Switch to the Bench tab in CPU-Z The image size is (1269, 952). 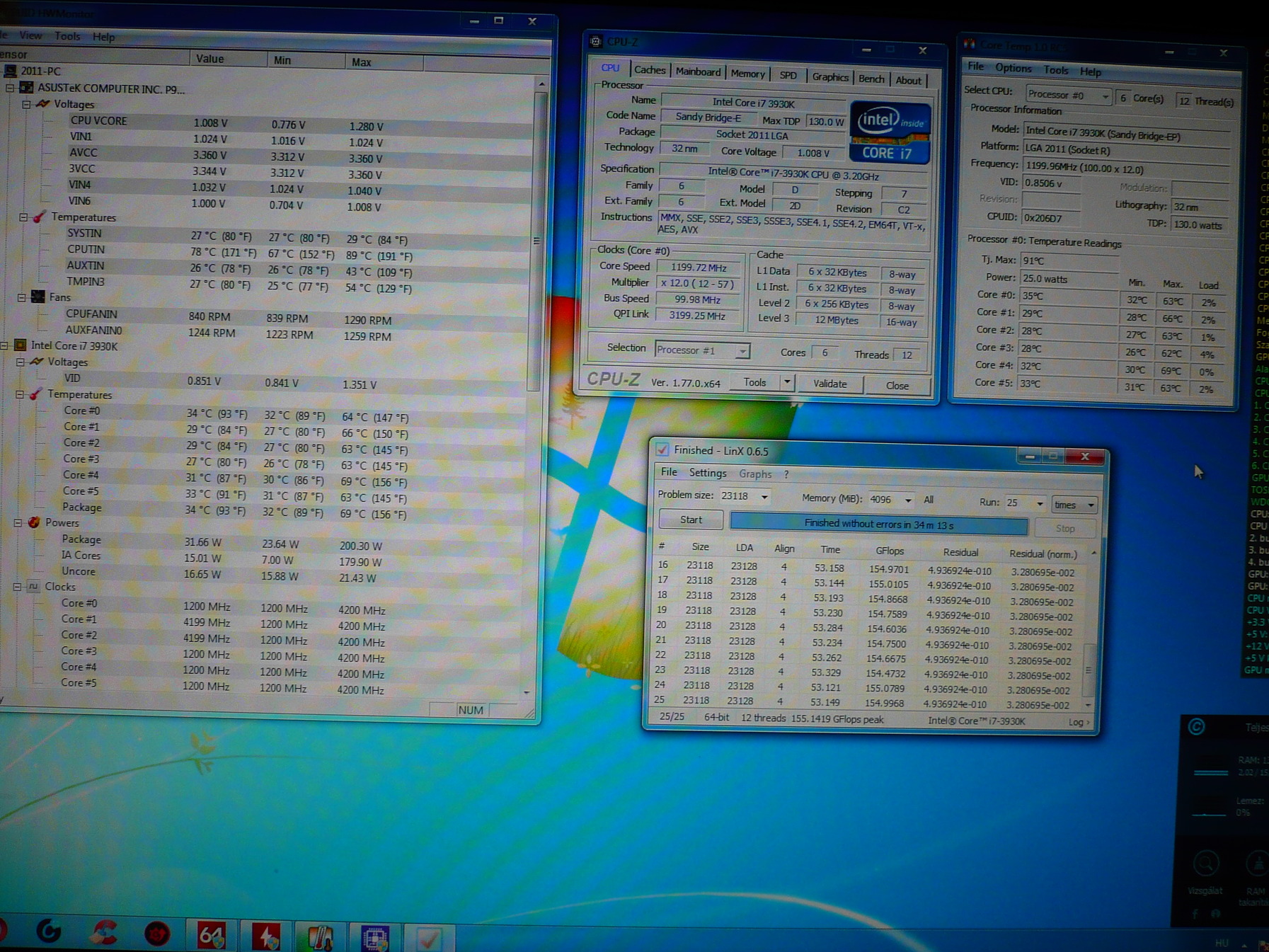coord(871,79)
